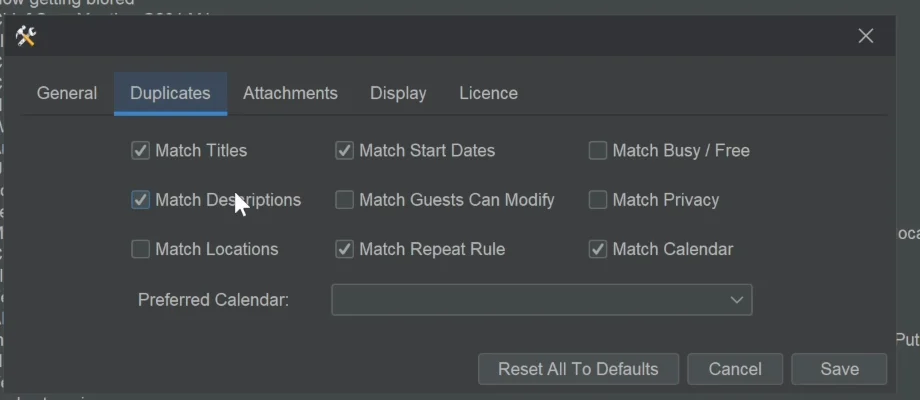
Task: Open the Licence tab
Action: point(488,93)
